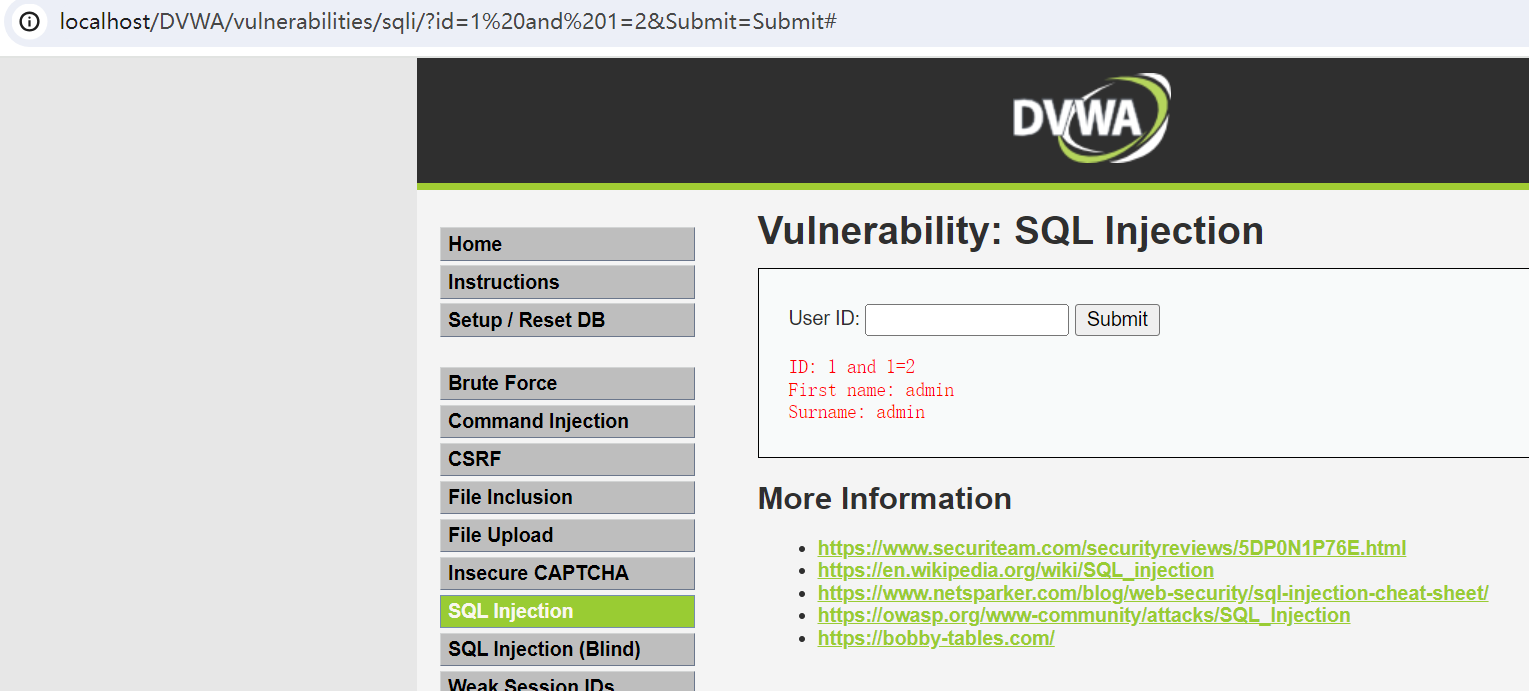
Task: Go to Brute Force vulnerability page
Action: pyautogui.click(x=567, y=383)
